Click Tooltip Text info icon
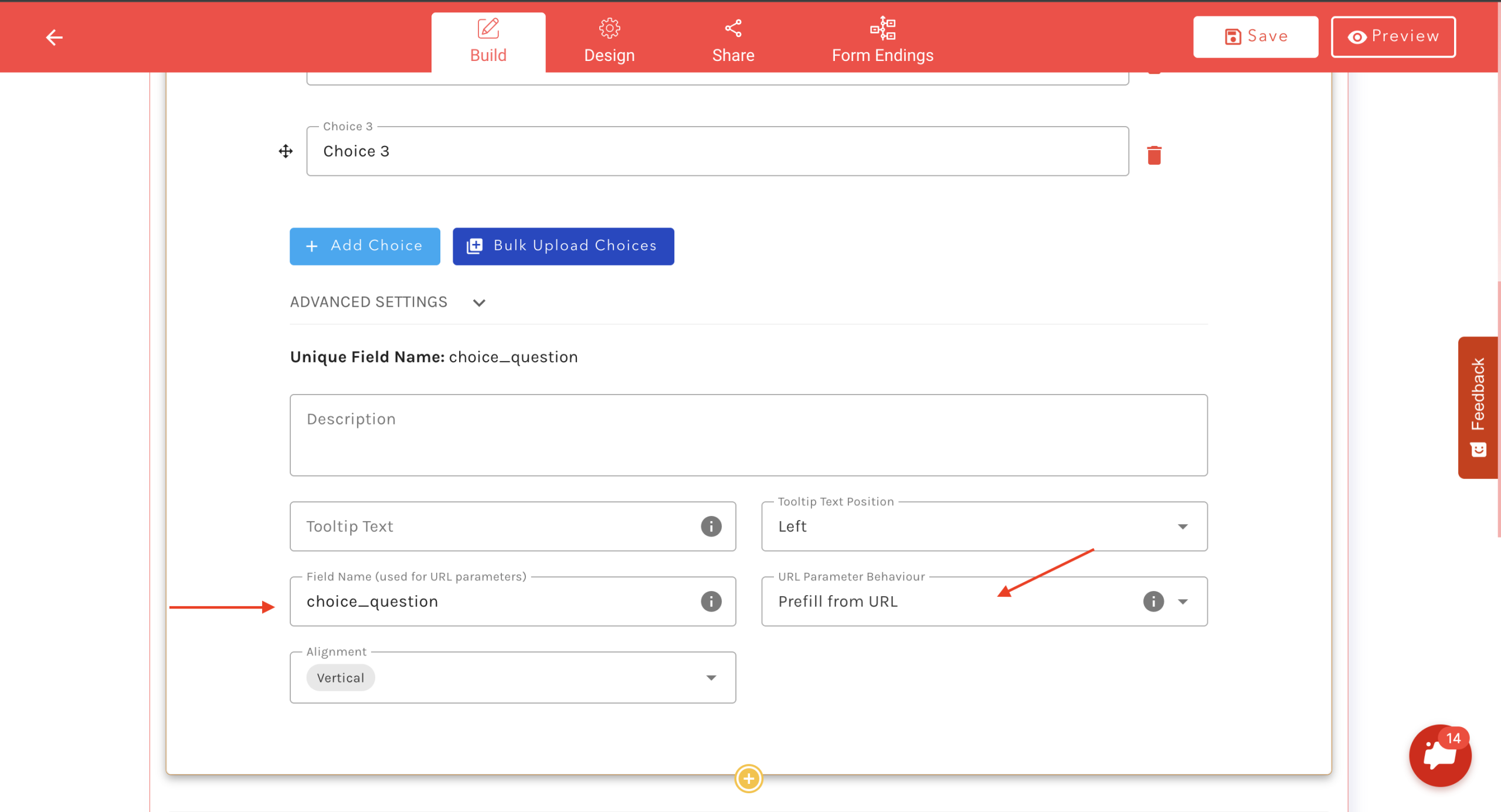The height and width of the screenshot is (812, 1501). pyautogui.click(x=711, y=526)
